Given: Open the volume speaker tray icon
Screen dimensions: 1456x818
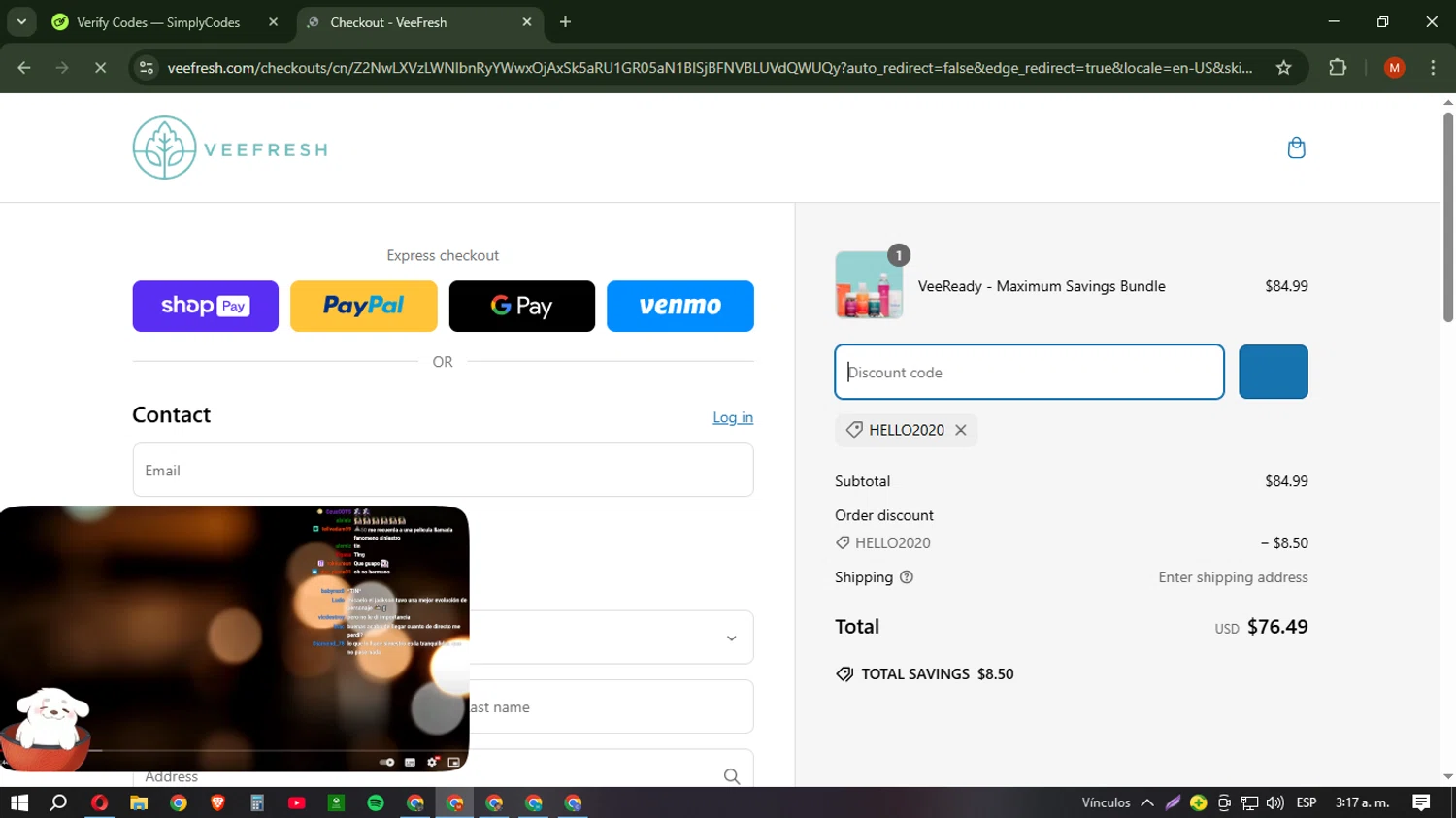Looking at the screenshot, I should pos(1274,802).
